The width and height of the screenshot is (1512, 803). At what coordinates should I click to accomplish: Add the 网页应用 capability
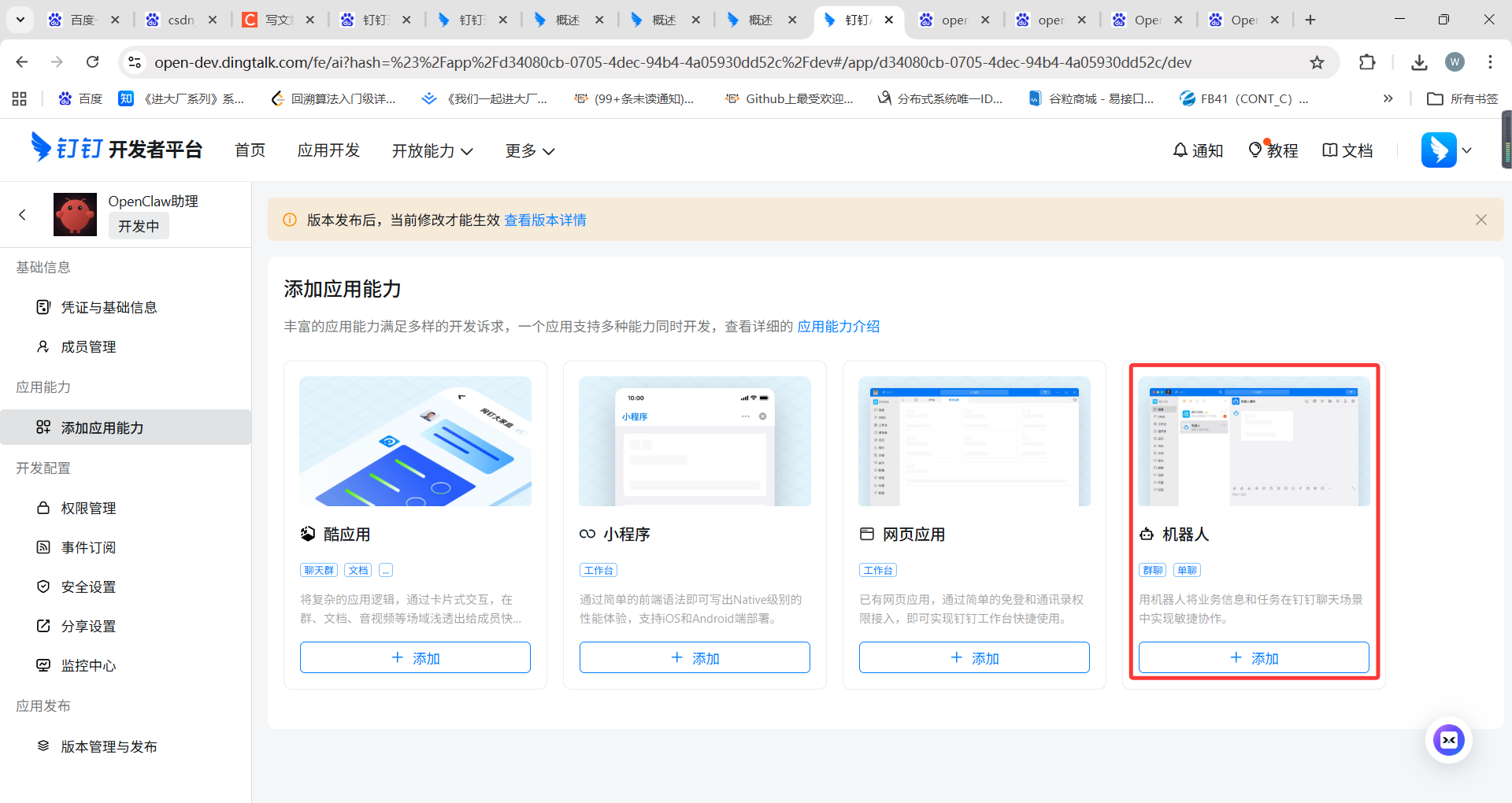(x=974, y=657)
